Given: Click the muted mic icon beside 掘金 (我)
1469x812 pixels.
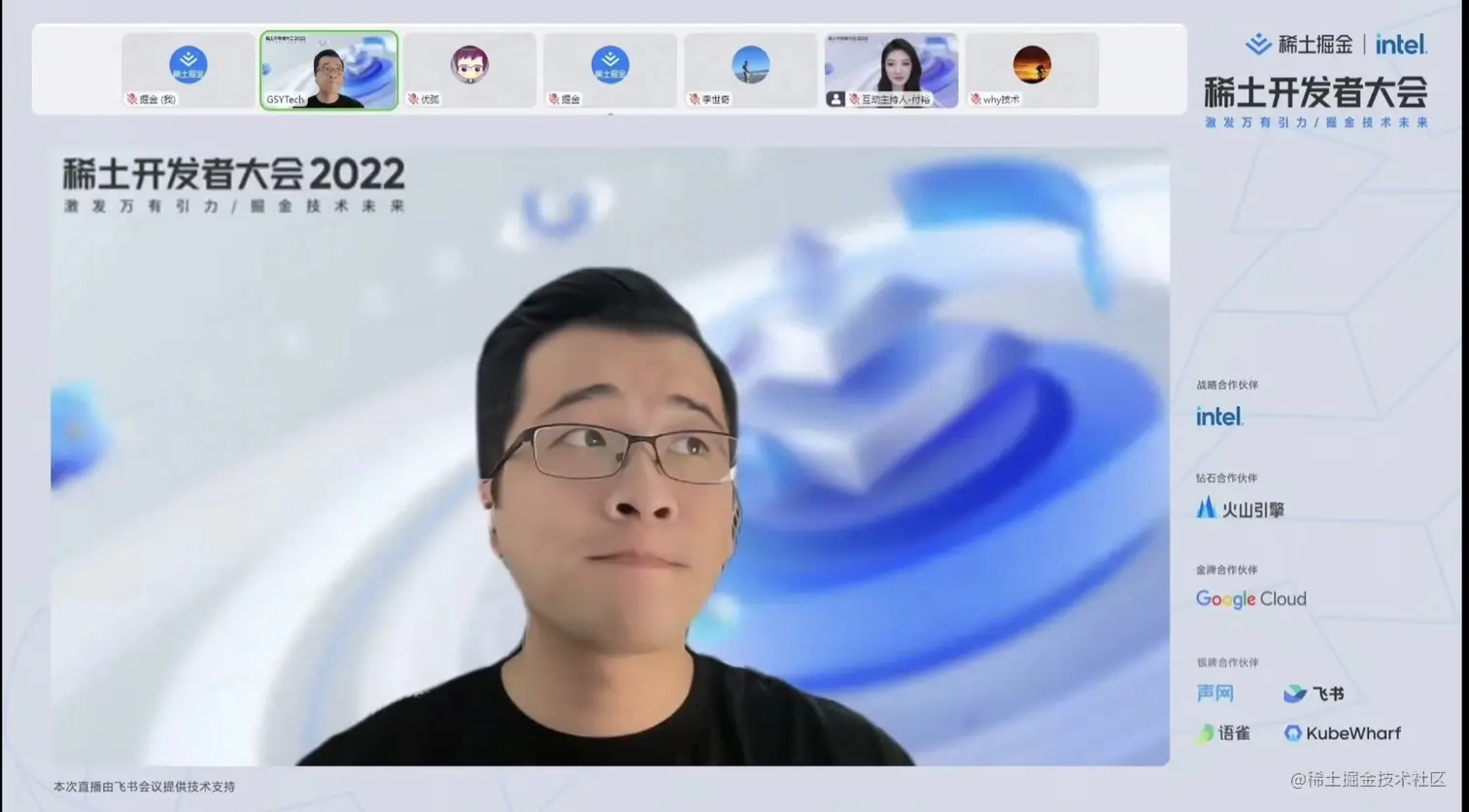Looking at the screenshot, I should click(131, 99).
